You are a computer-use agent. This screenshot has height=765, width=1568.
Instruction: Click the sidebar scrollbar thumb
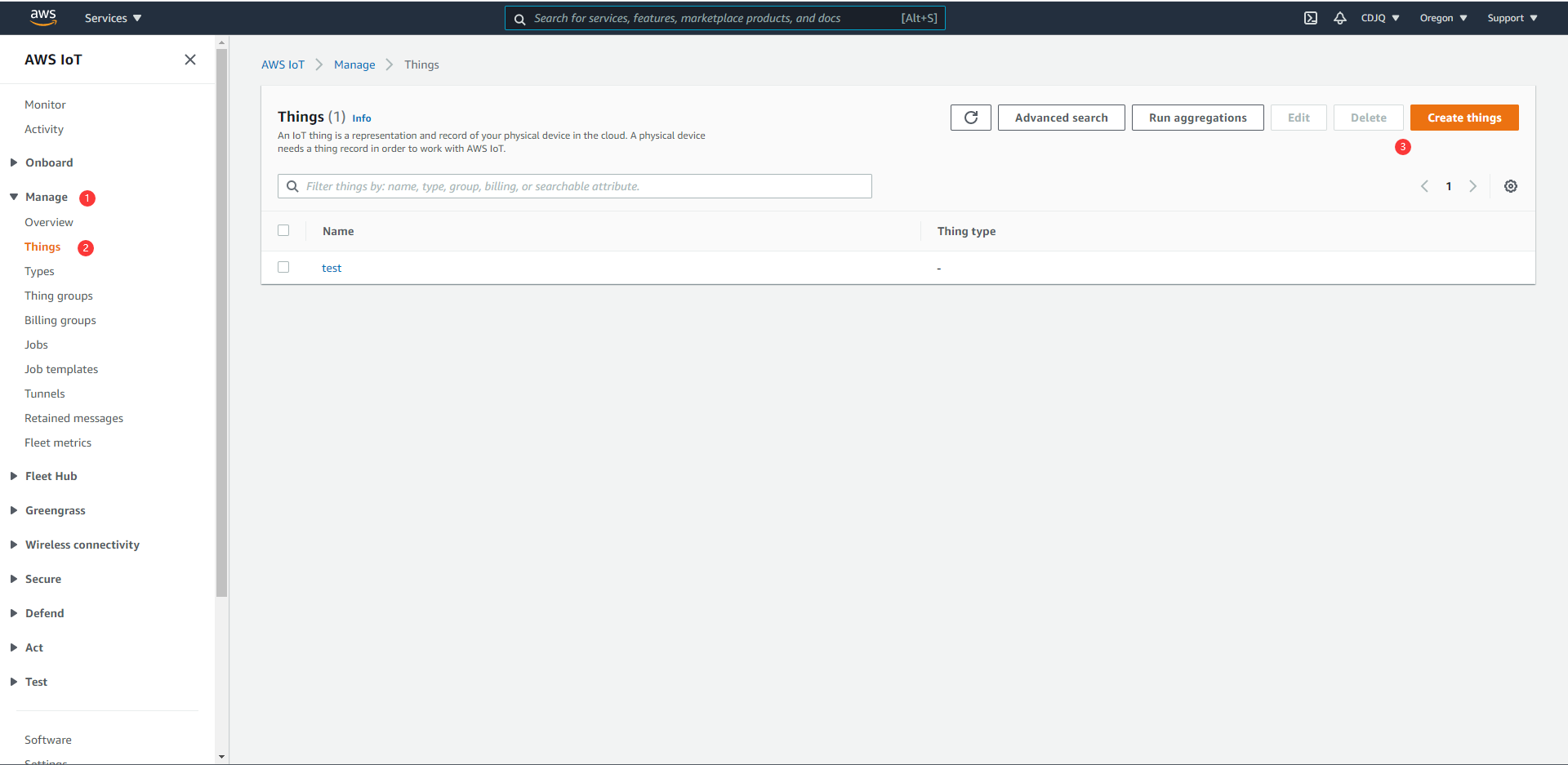(221, 322)
